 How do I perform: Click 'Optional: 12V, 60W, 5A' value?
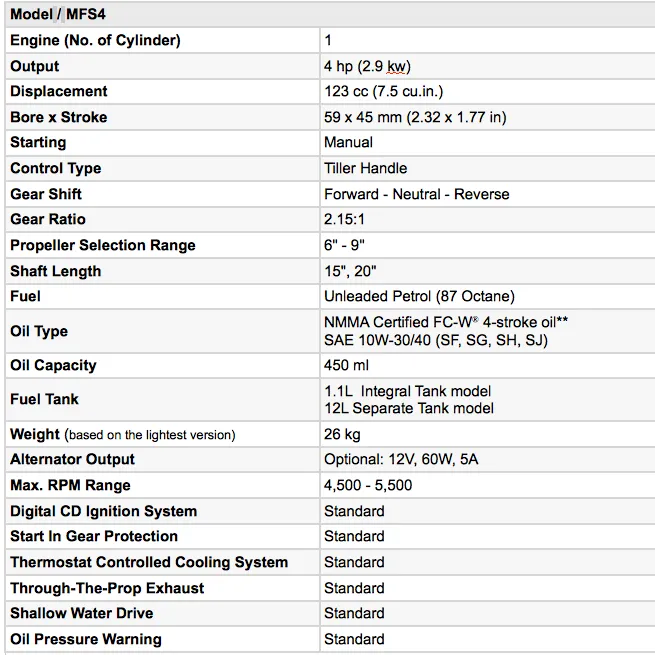coord(401,460)
